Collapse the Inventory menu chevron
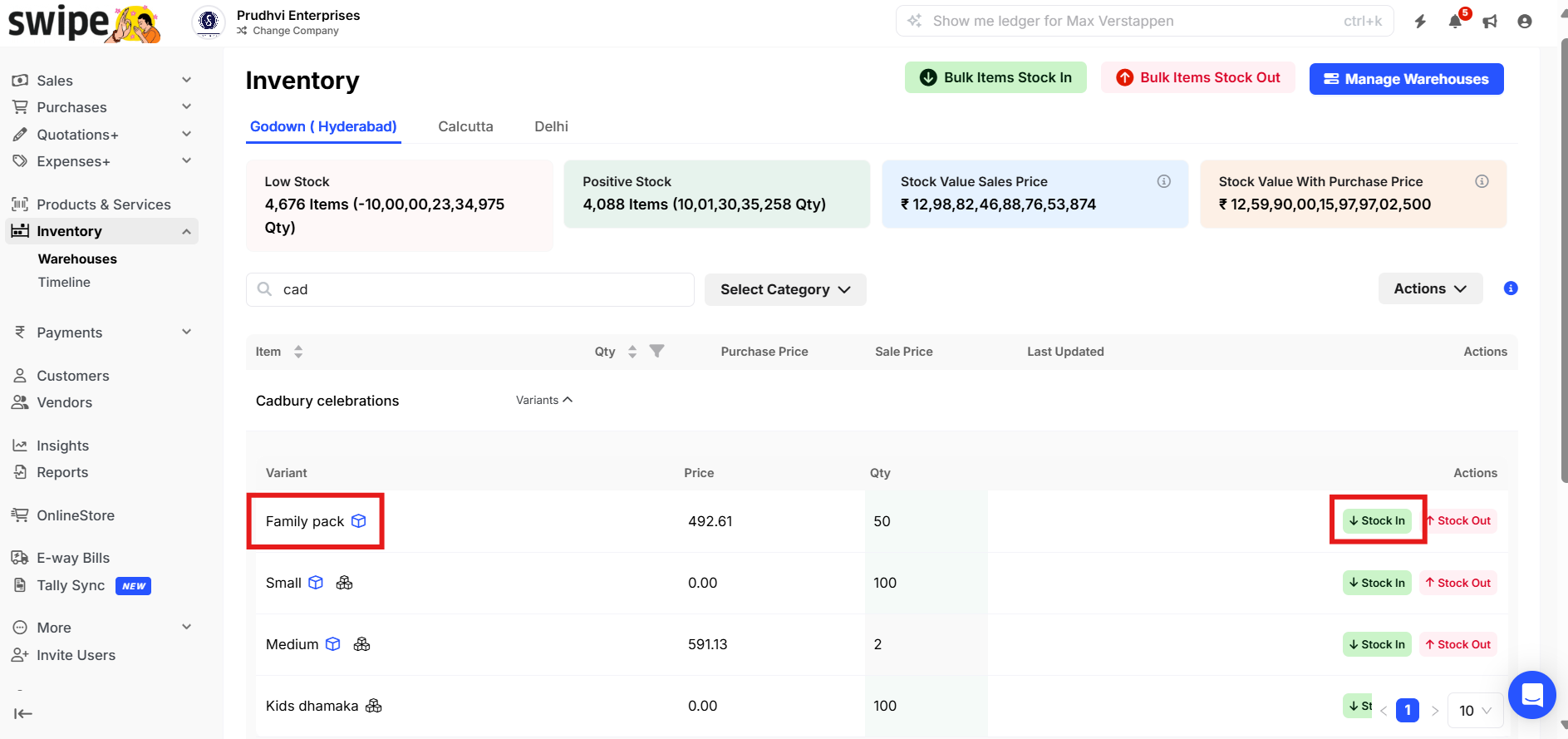This screenshot has width=1568, height=739. pyautogui.click(x=186, y=231)
